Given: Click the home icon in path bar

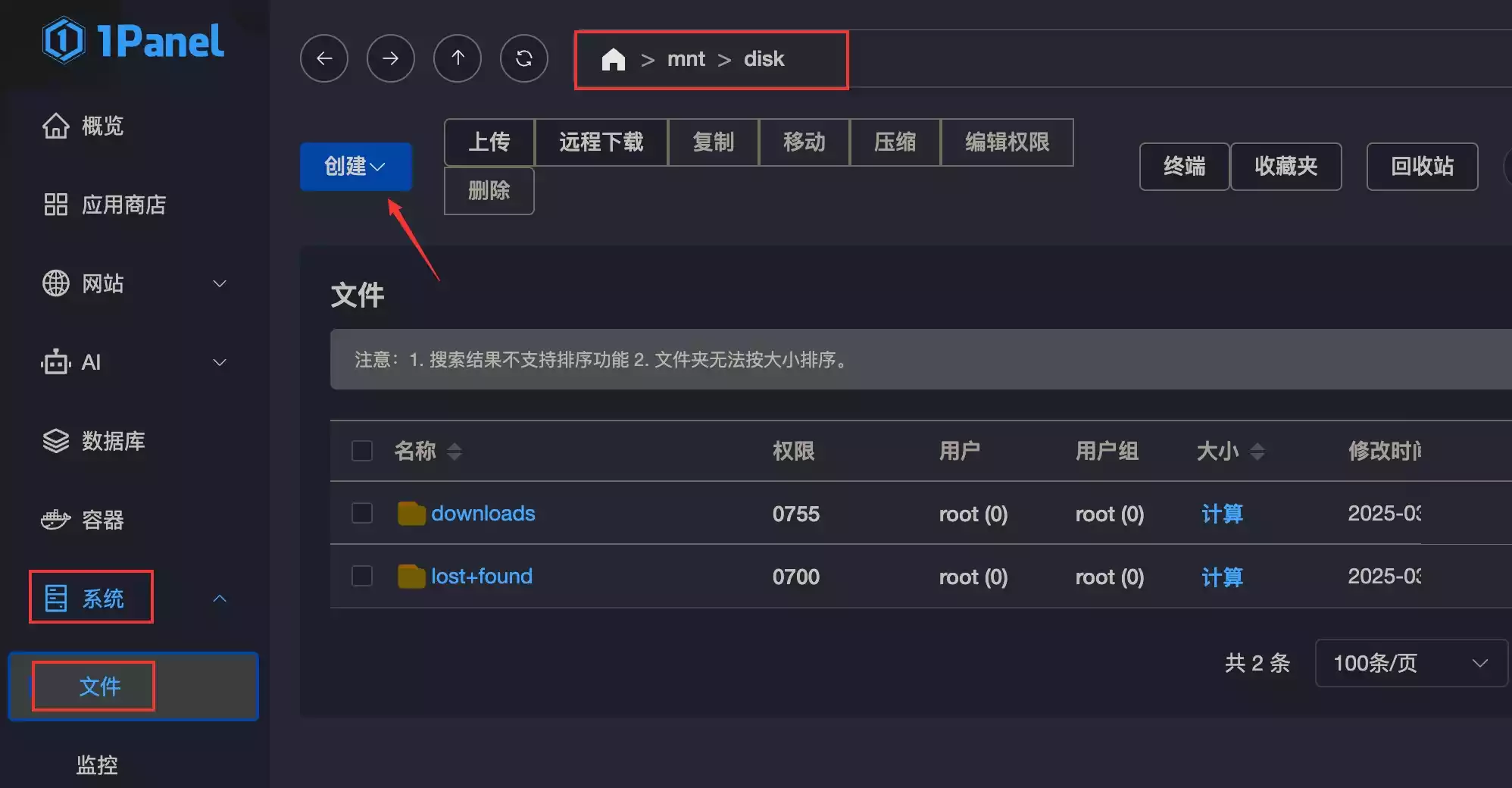Looking at the screenshot, I should pos(613,59).
